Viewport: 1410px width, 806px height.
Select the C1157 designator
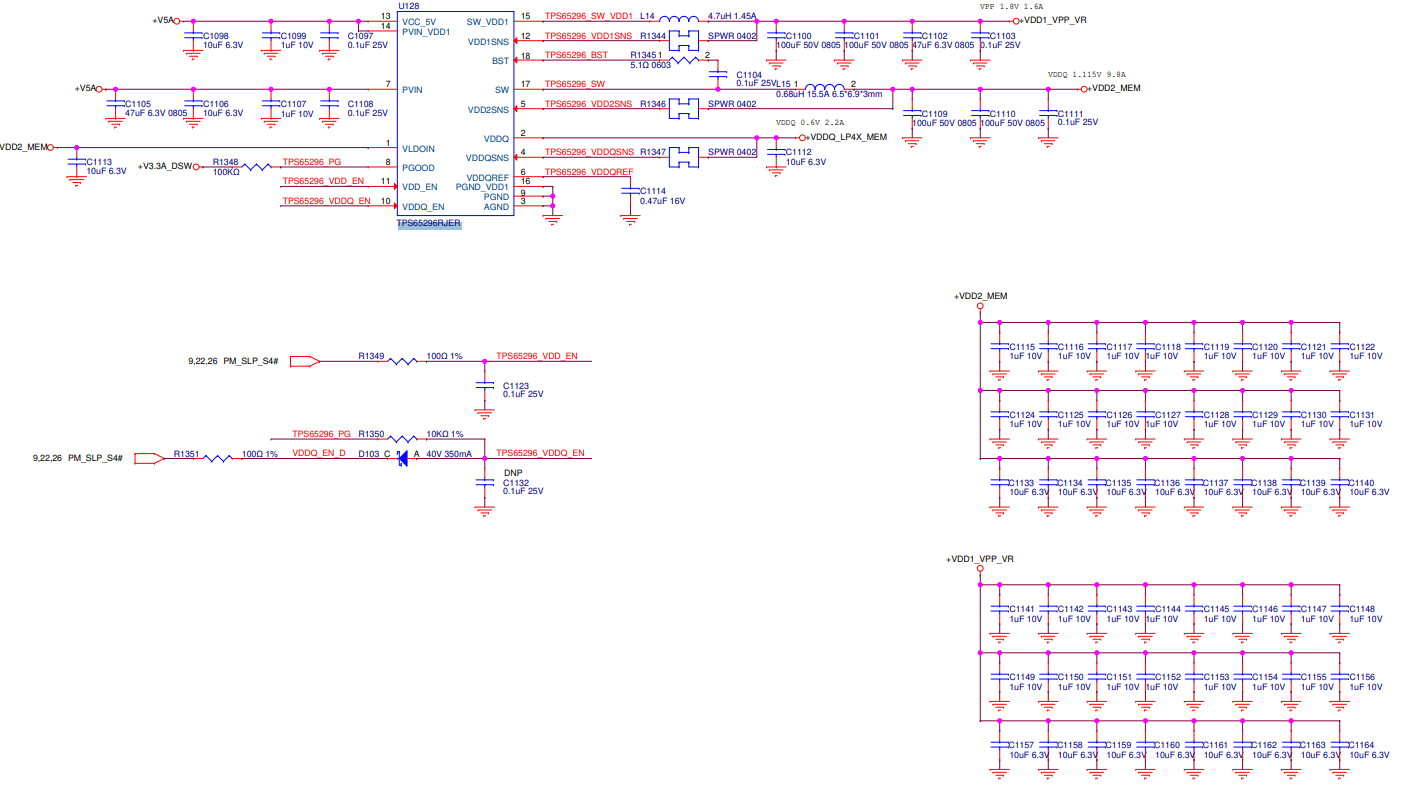1022,745
